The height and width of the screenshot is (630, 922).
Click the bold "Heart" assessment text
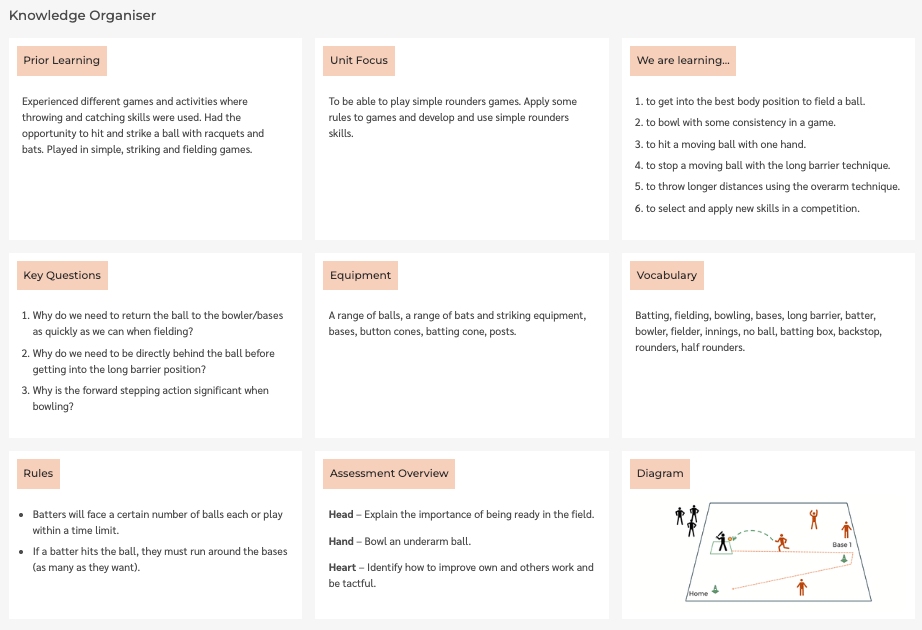coord(343,568)
